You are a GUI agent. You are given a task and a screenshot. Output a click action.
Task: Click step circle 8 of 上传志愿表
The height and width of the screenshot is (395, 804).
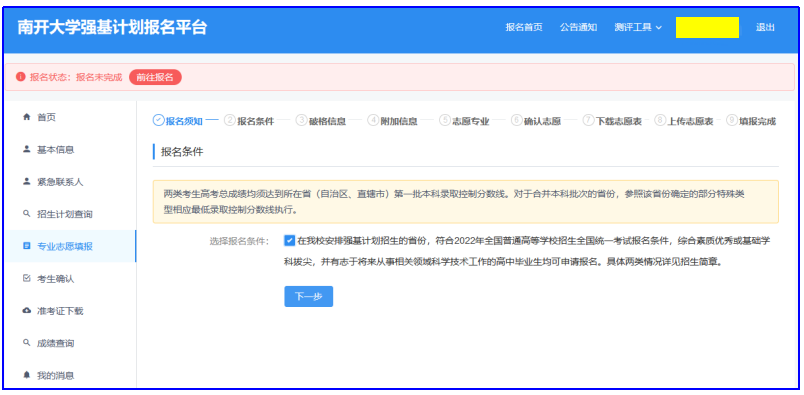tap(660, 121)
